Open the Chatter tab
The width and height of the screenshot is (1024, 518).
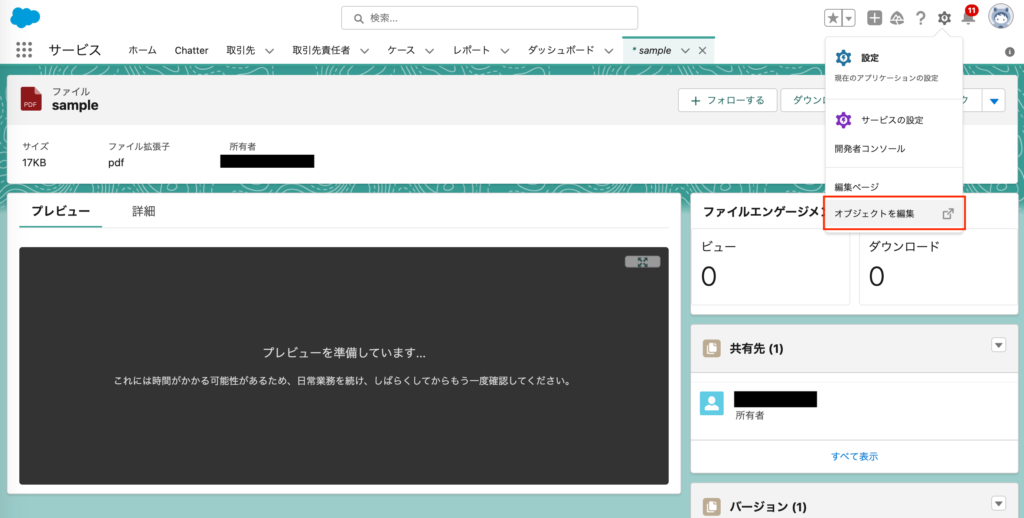click(191, 50)
